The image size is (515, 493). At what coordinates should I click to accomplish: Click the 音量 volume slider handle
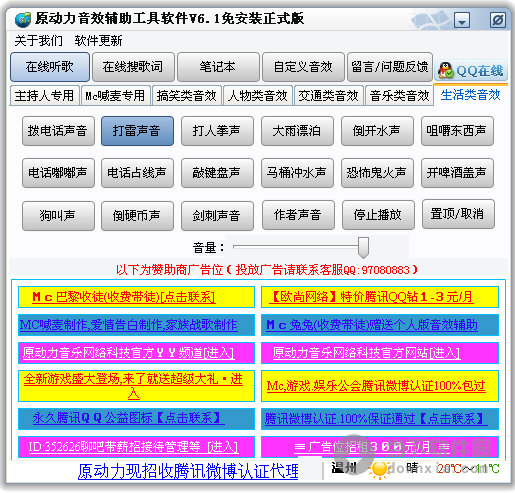[363, 247]
